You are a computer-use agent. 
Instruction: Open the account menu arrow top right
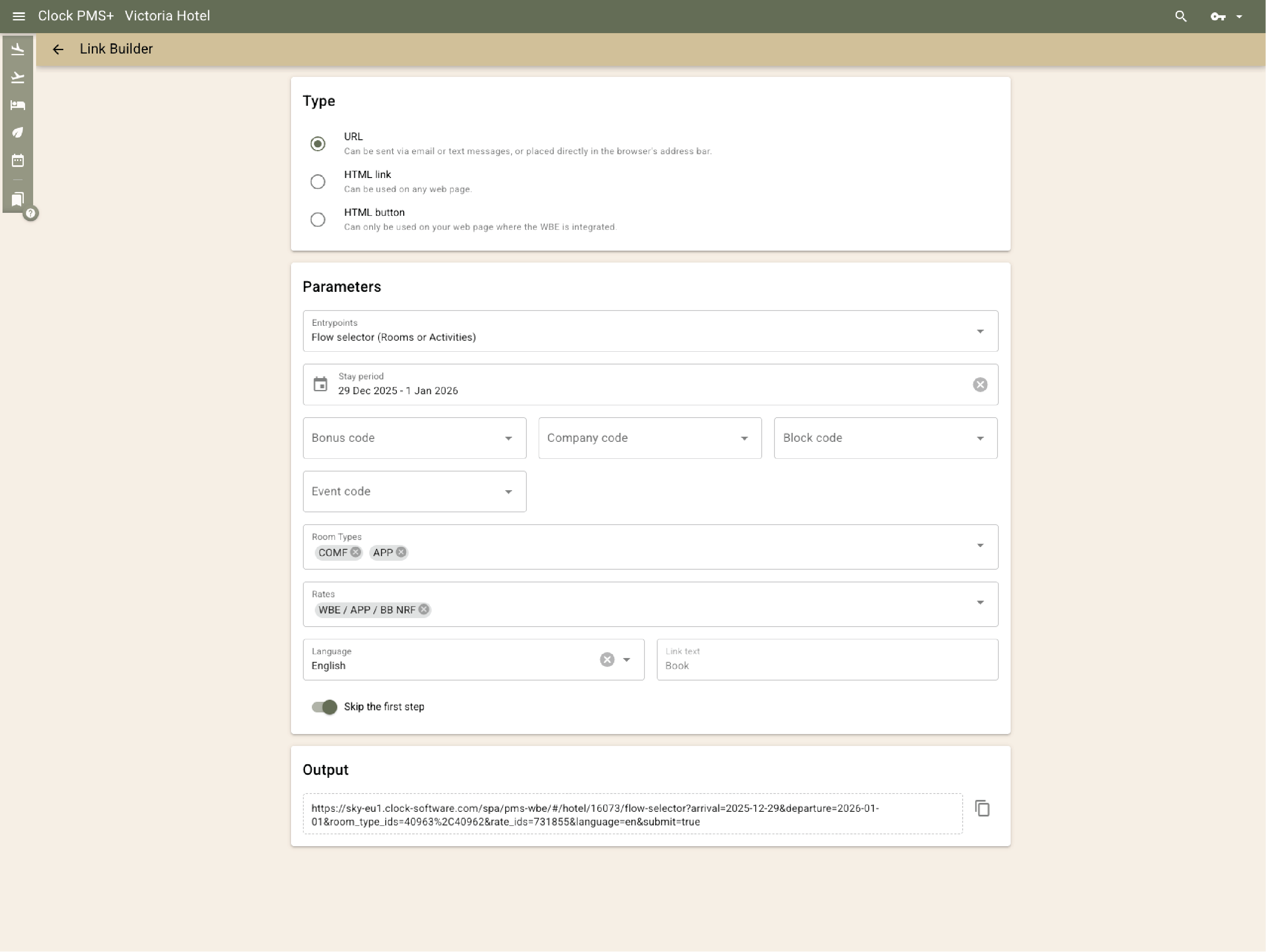tap(1240, 16)
